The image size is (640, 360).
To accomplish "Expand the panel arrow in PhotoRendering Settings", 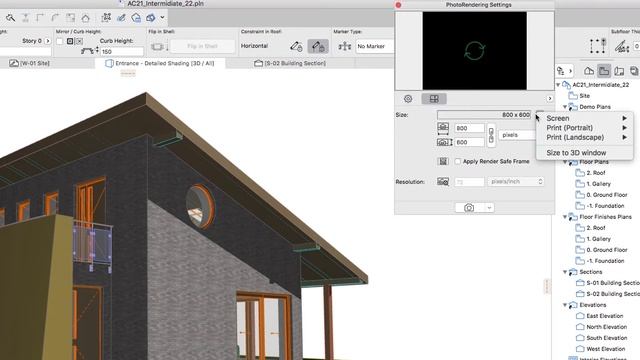I will point(549,99).
